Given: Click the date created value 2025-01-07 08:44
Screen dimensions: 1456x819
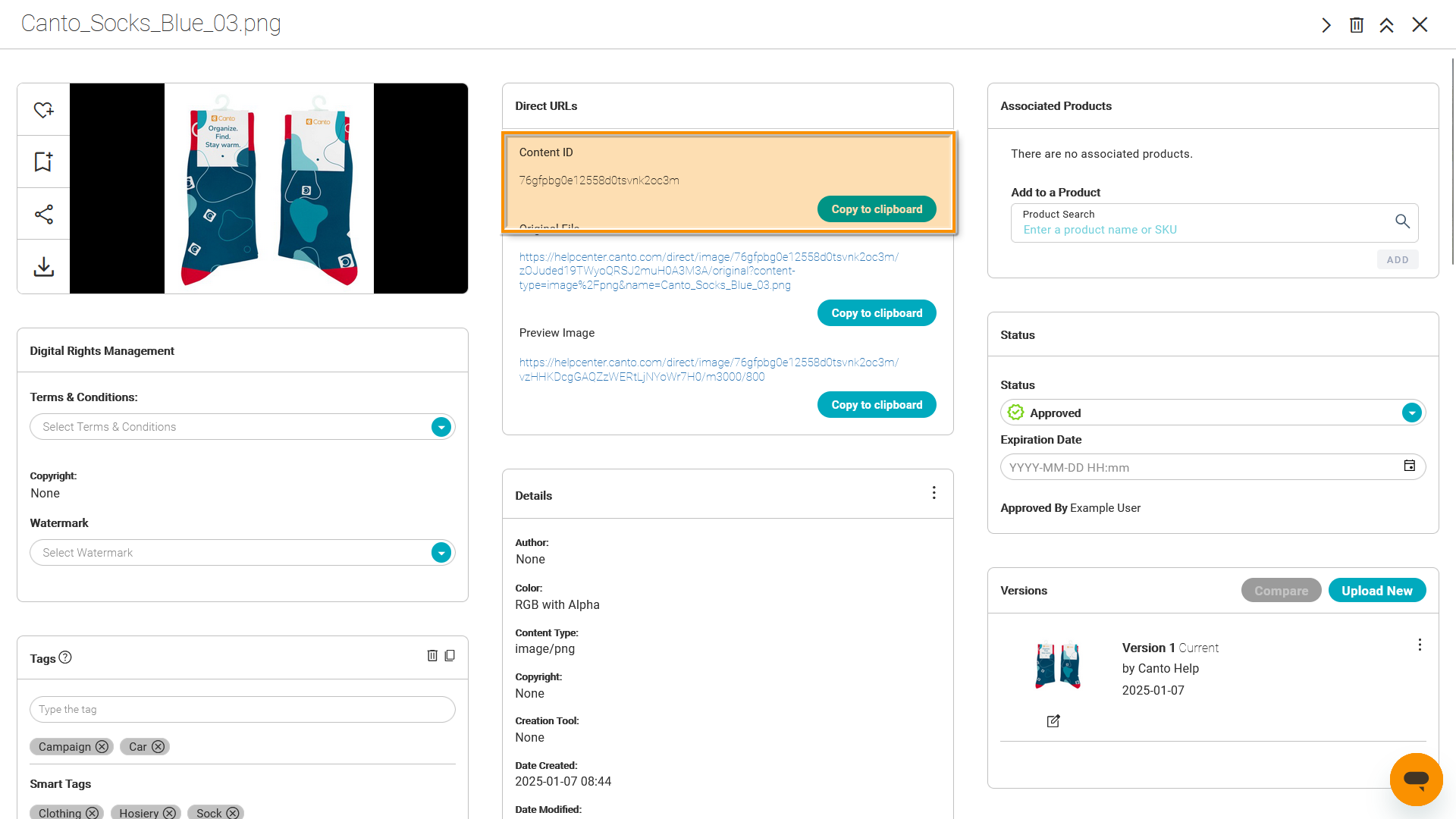Looking at the screenshot, I should click(x=563, y=782).
